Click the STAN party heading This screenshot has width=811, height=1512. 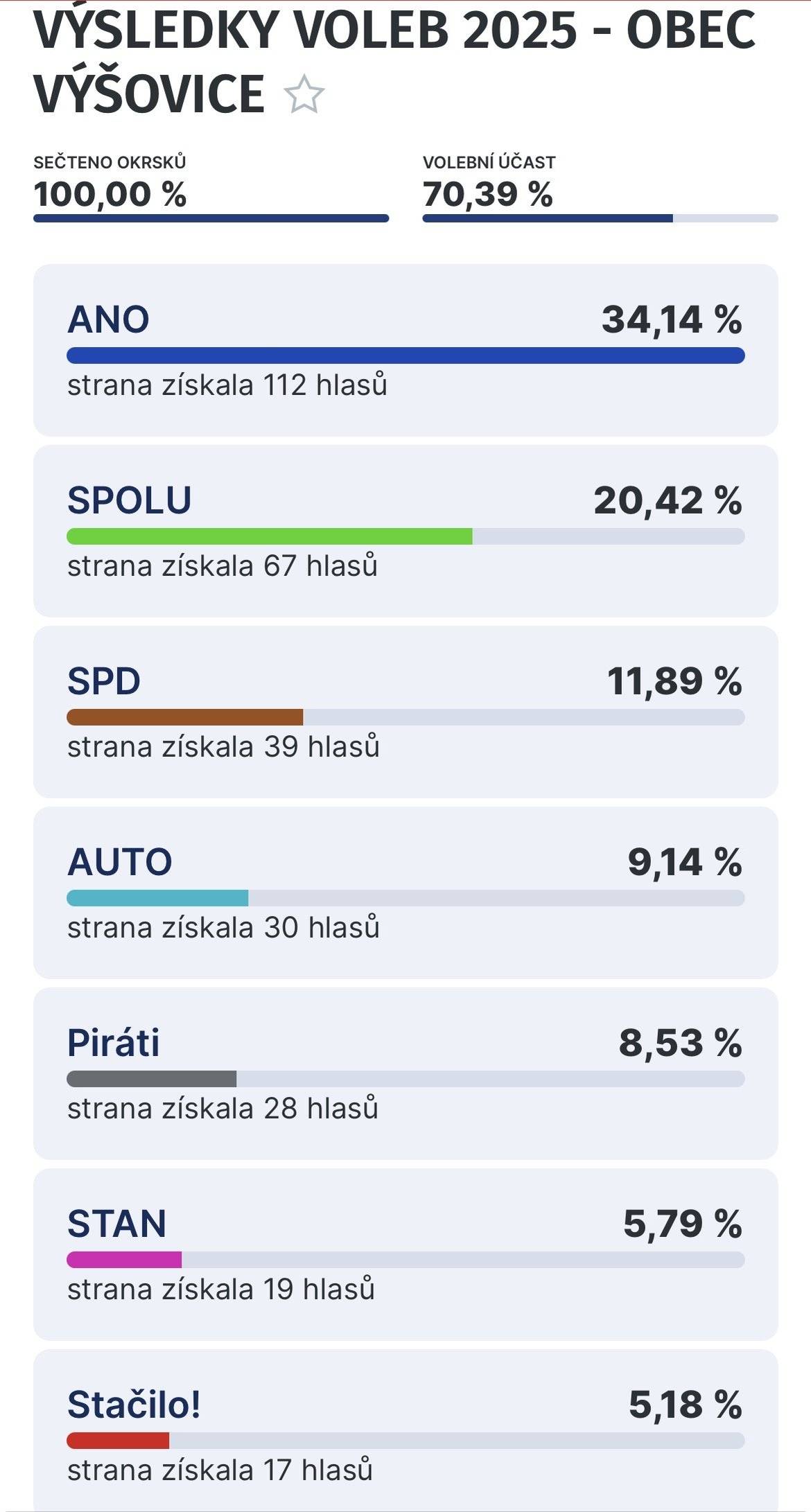point(117,1224)
